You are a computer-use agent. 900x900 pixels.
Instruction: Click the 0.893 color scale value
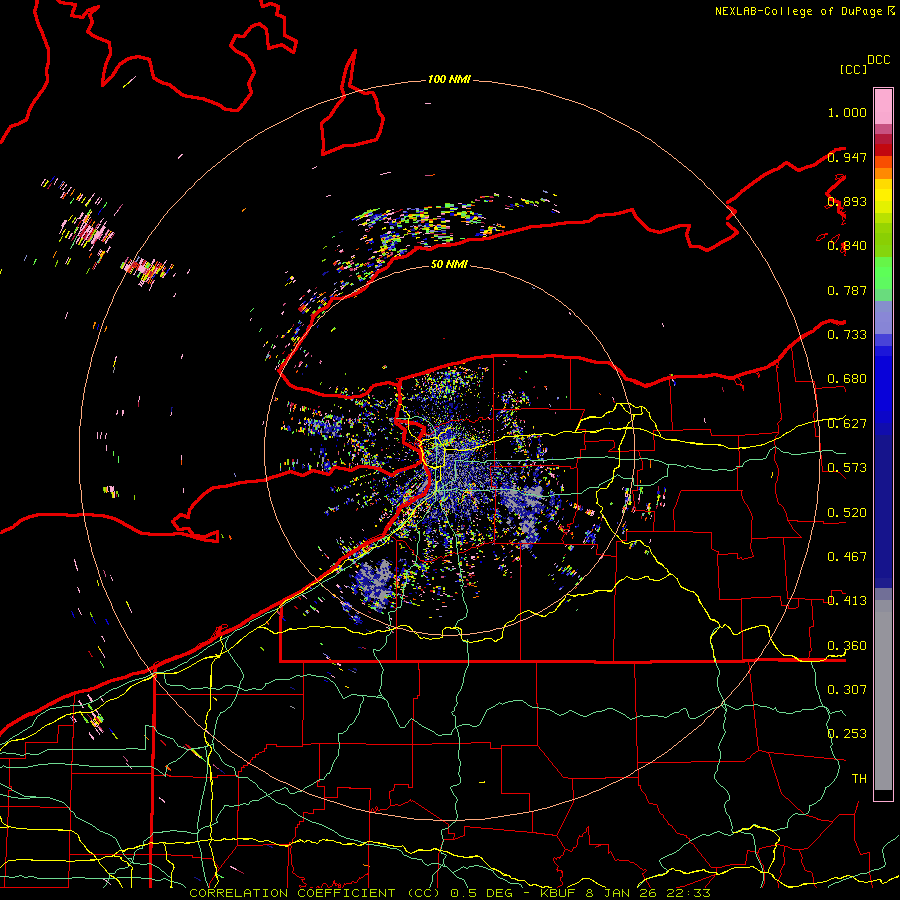(847, 202)
